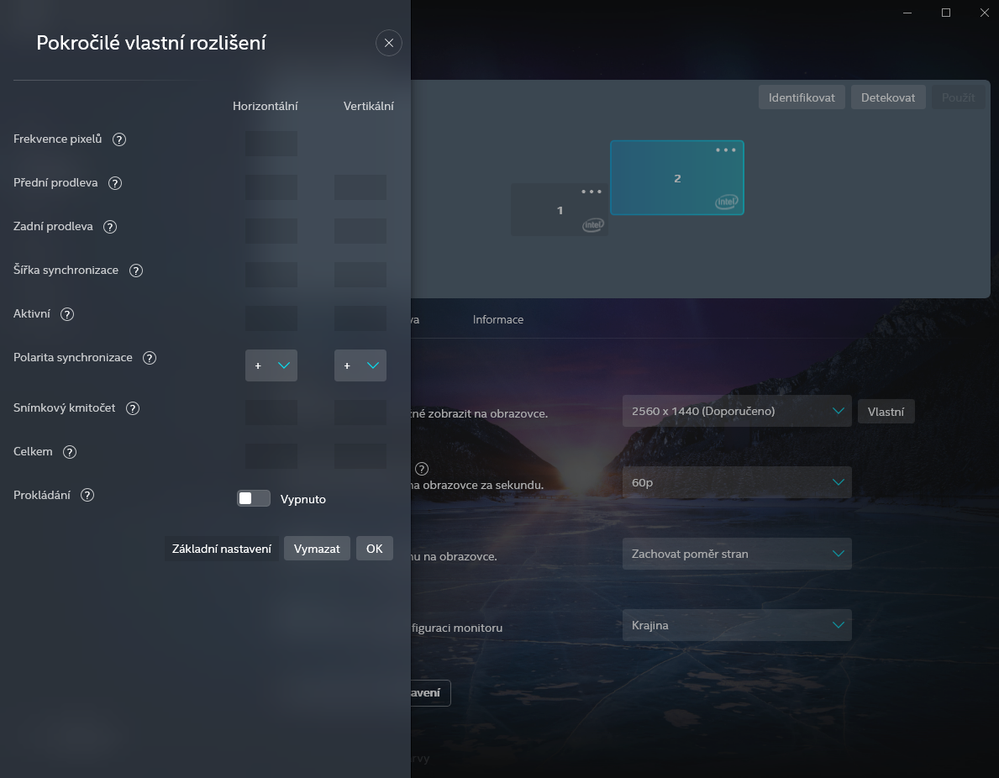Open help for Snímkový kmitočet
The image size is (999, 778).
[133, 408]
